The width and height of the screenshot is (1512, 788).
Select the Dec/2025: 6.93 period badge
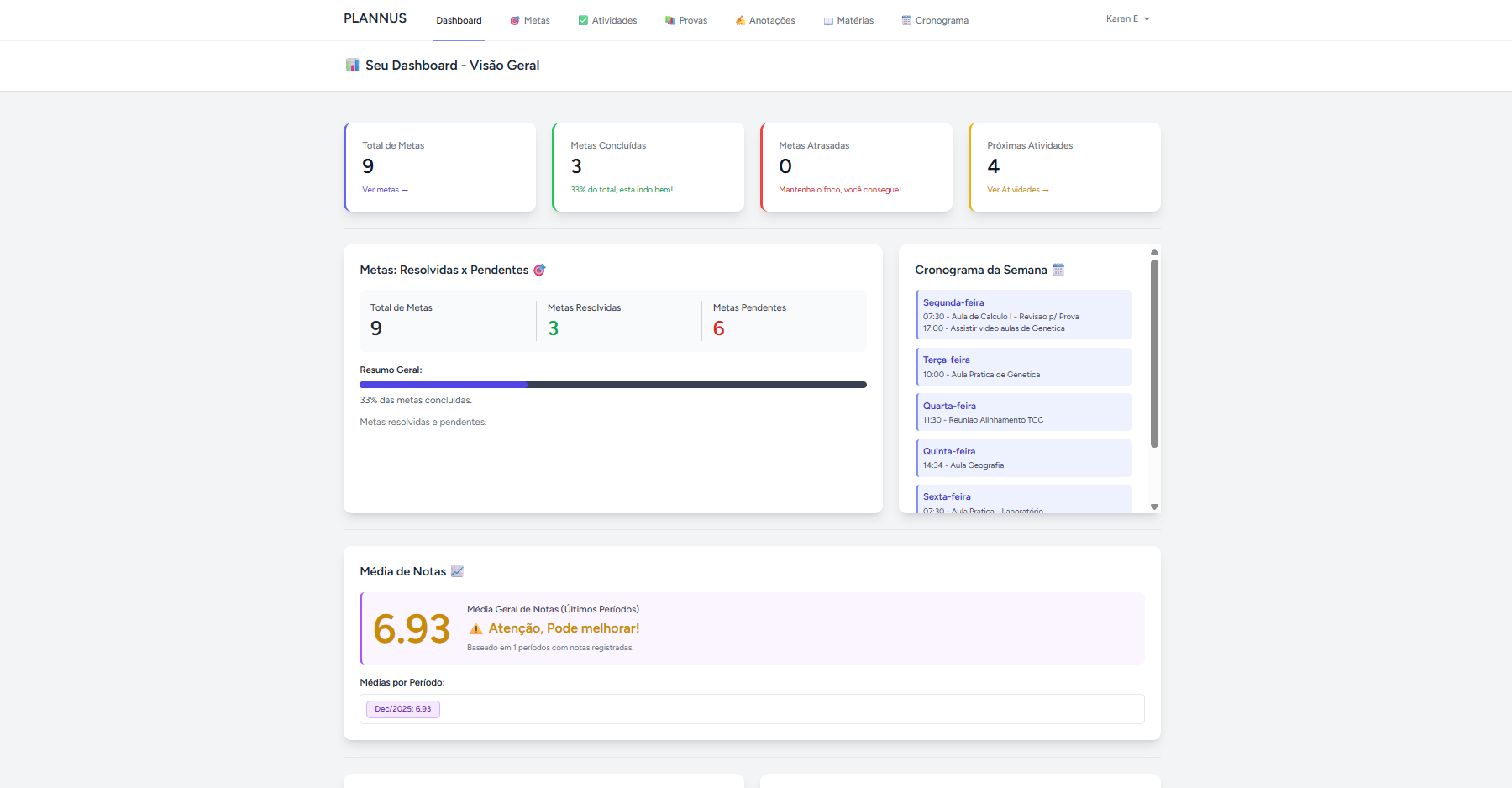coord(403,709)
